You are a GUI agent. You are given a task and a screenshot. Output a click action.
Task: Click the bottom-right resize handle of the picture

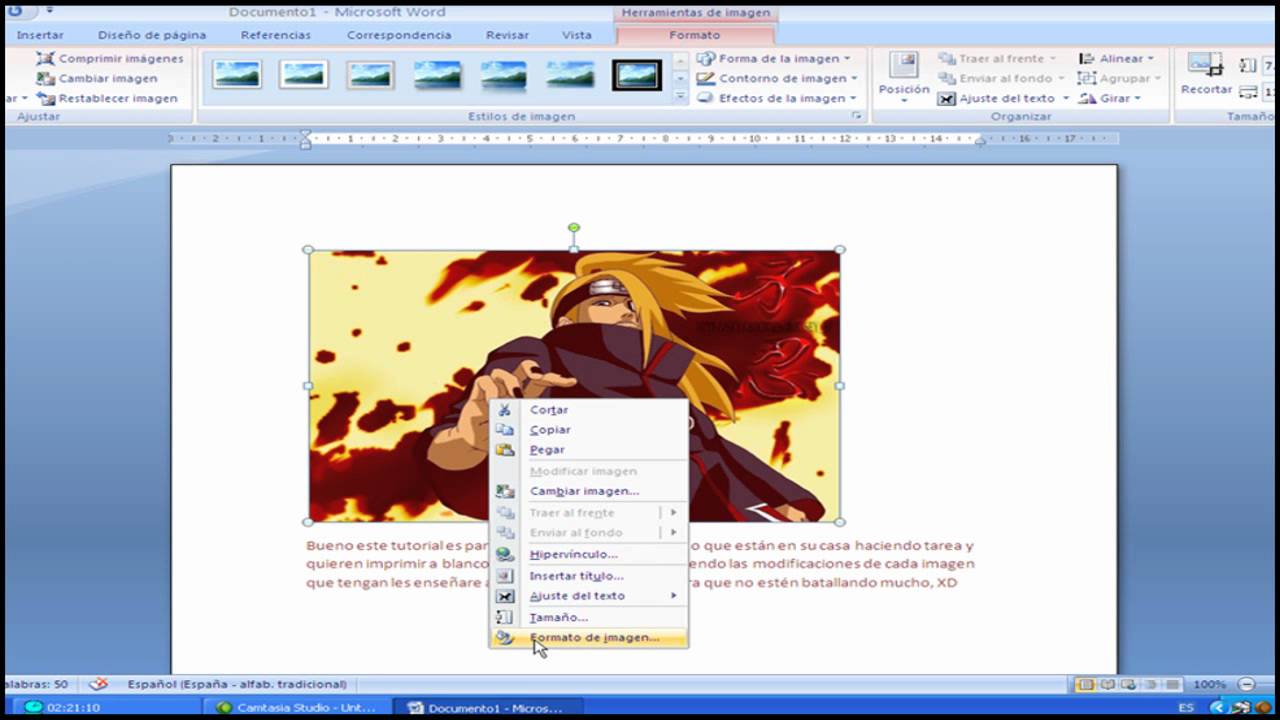tap(840, 522)
